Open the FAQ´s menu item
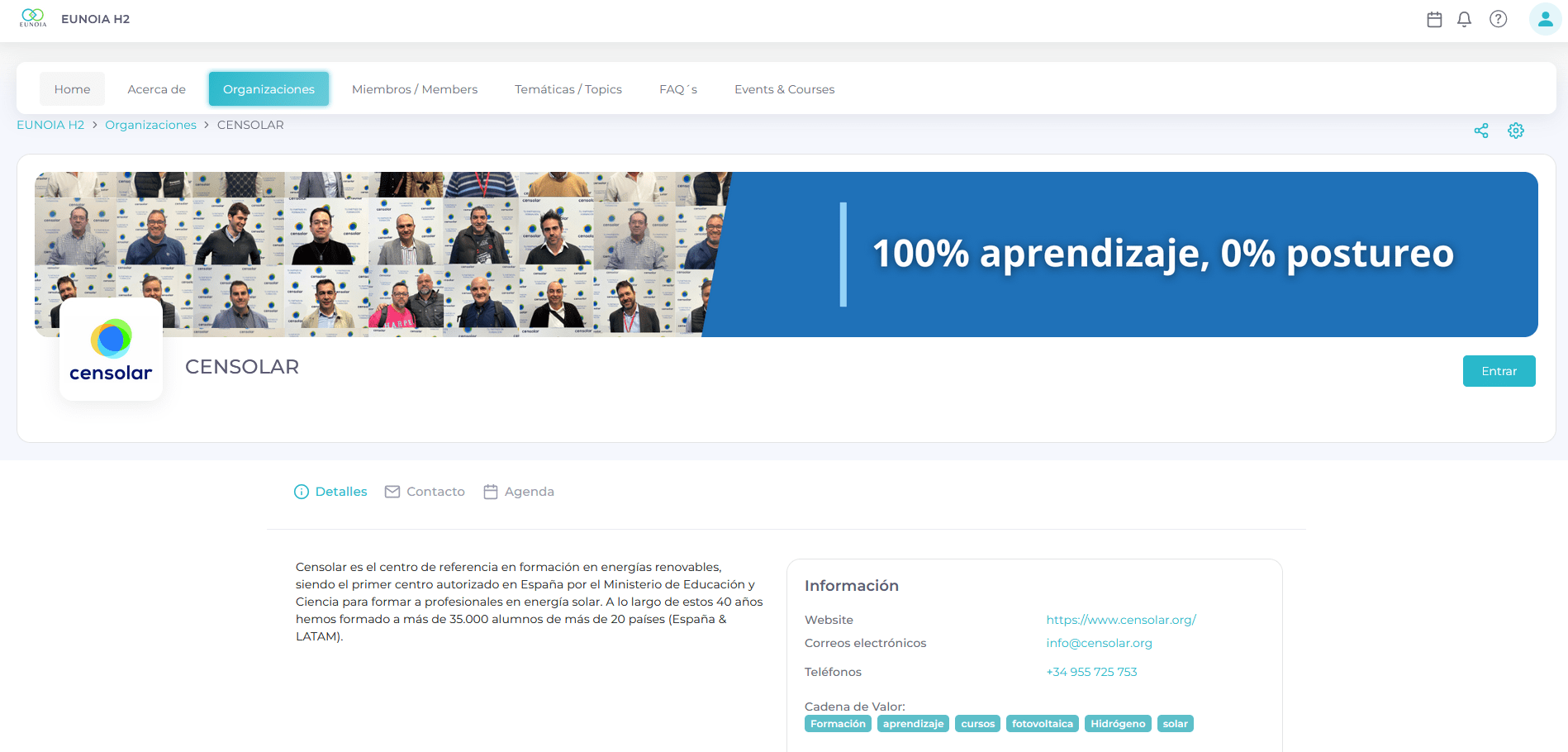 (678, 89)
